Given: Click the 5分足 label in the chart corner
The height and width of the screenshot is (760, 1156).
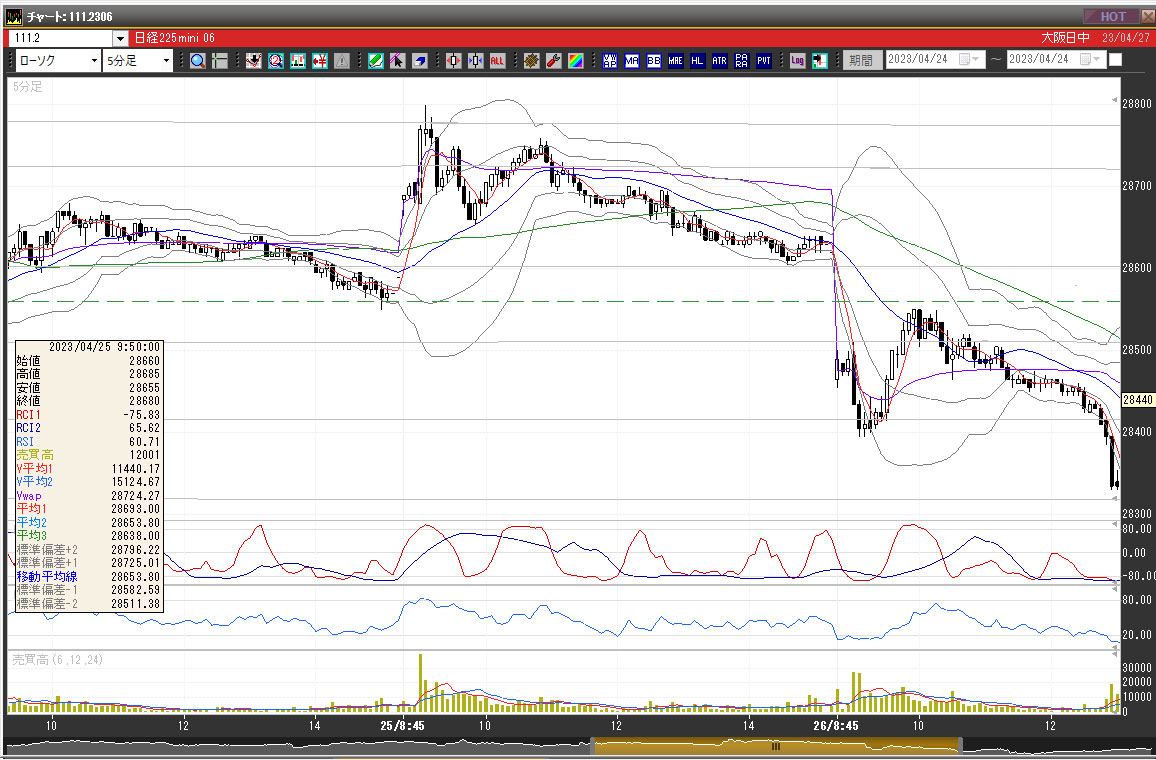Looking at the screenshot, I should (28, 87).
